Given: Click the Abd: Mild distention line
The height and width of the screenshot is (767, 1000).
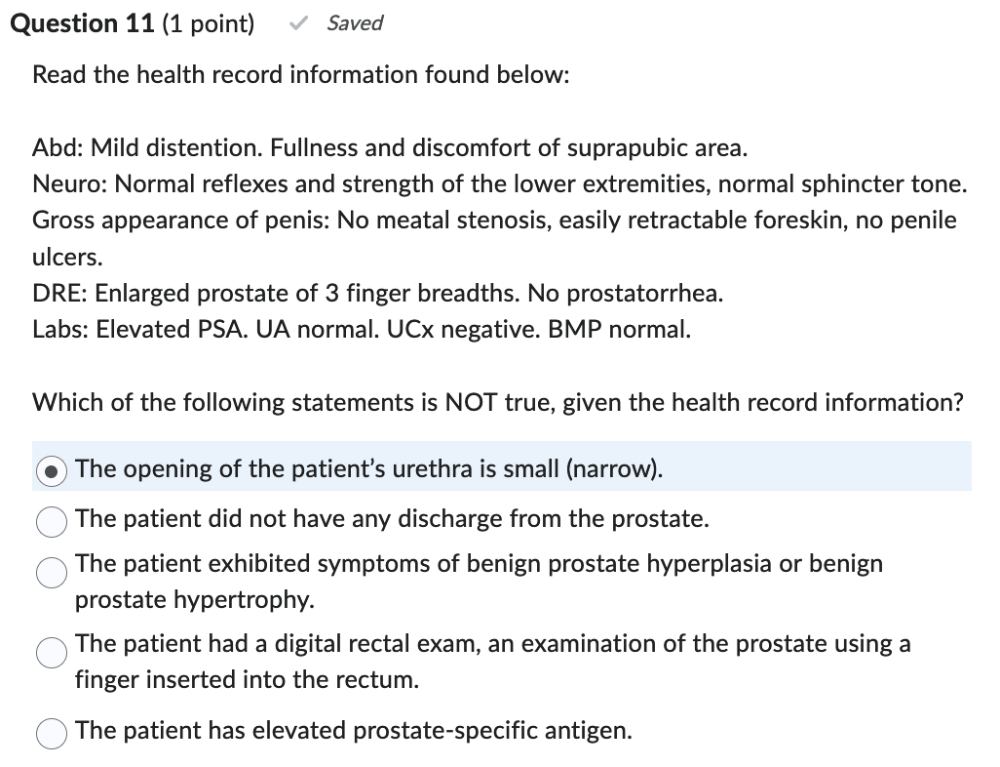Looking at the screenshot, I should click(390, 149).
